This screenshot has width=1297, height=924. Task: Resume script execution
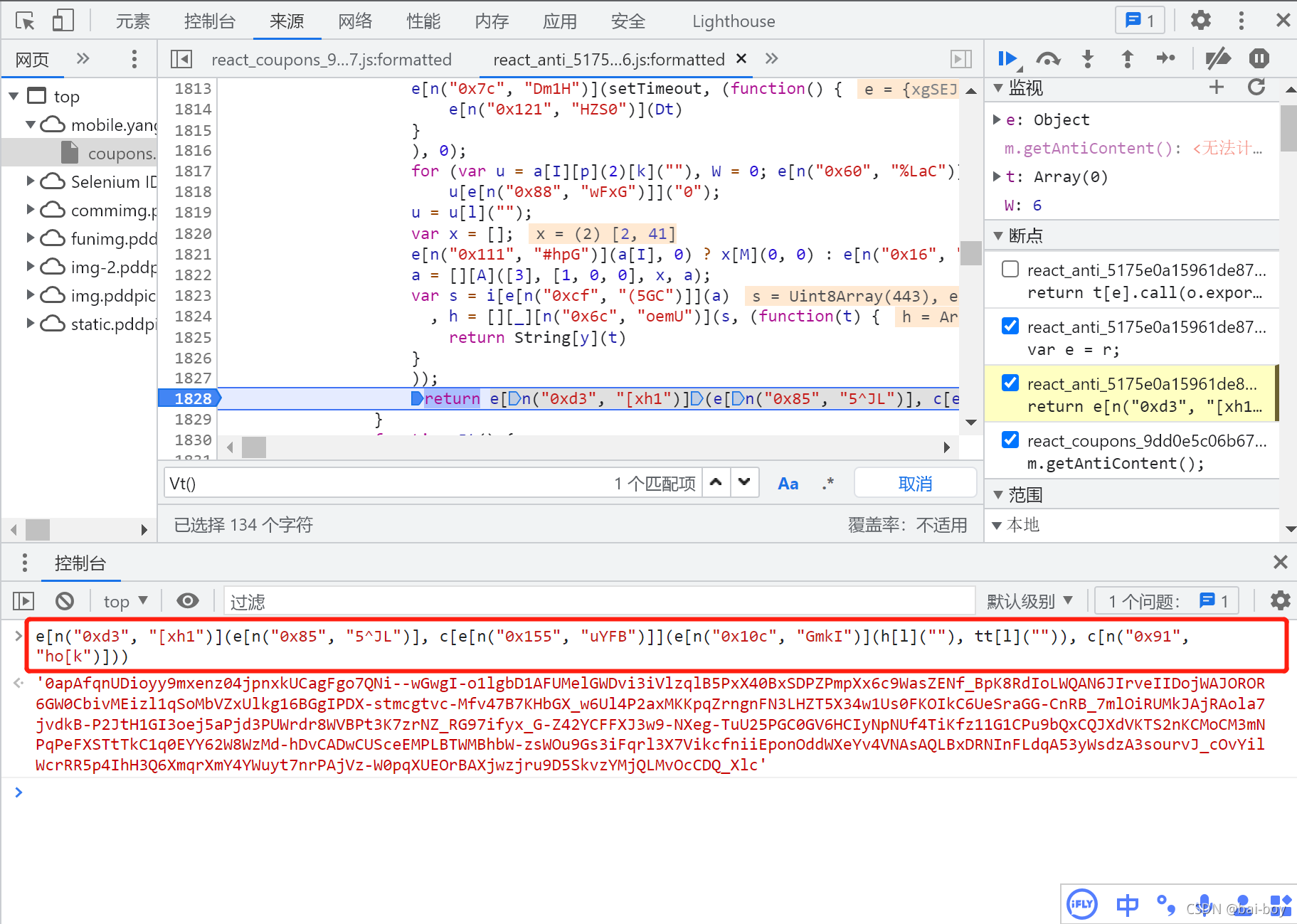(1007, 59)
